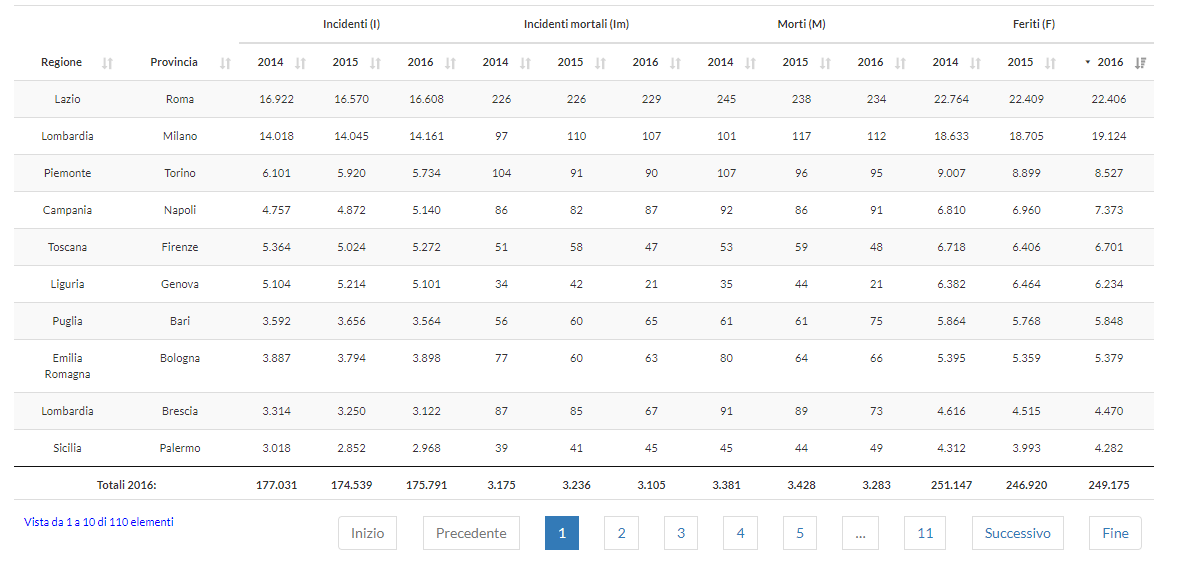Sort Incidenti 2014 column via arrows icon
This screenshot has height=562, width=1182.
click(300, 63)
